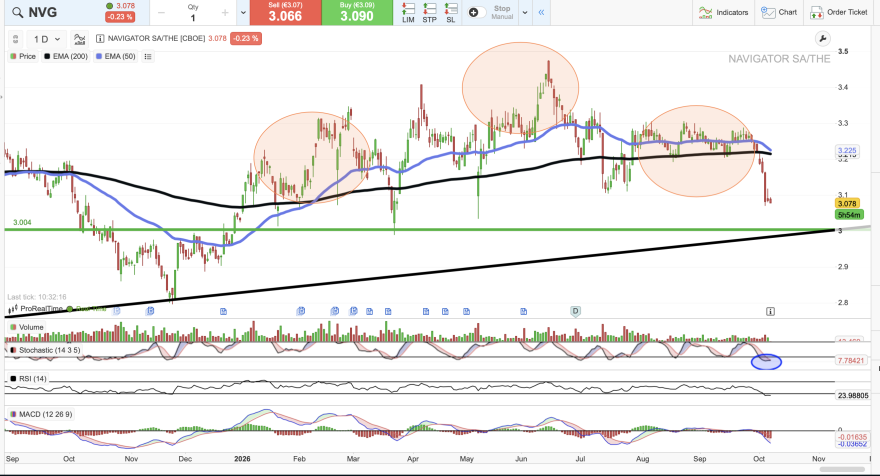Screen dimensions: 880x476
Task: Click the RSI (14) panel label
Action: [28, 379]
